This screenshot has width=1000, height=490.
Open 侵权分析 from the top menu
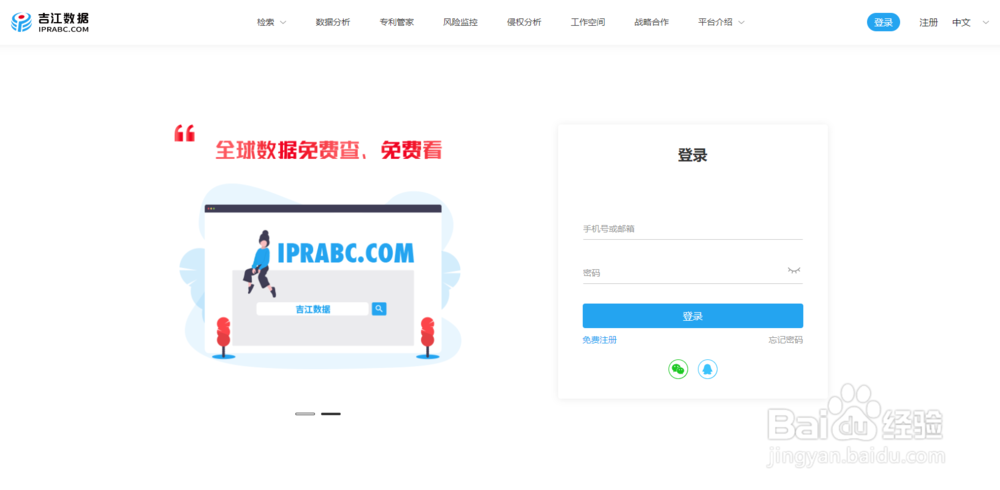pos(524,22)
